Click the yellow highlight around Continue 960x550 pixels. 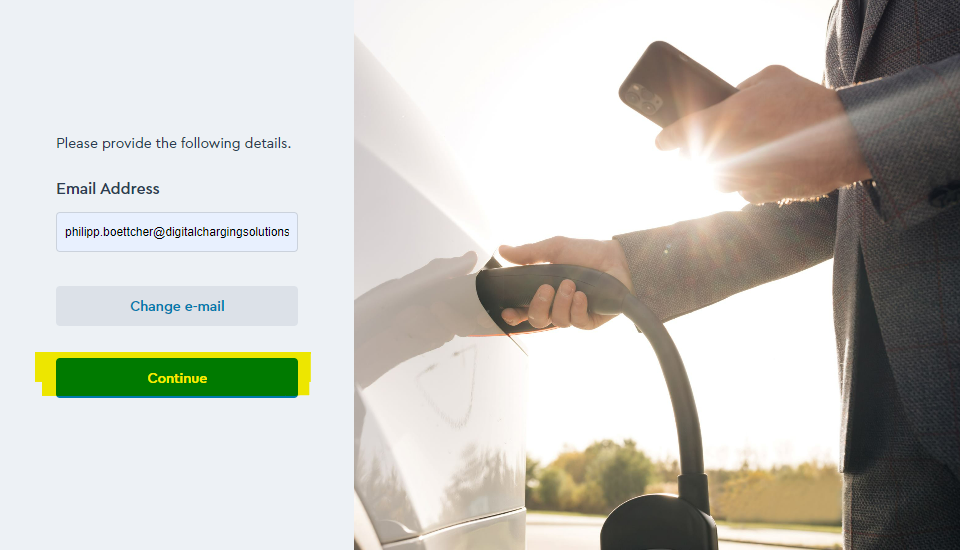click(173, 374)
